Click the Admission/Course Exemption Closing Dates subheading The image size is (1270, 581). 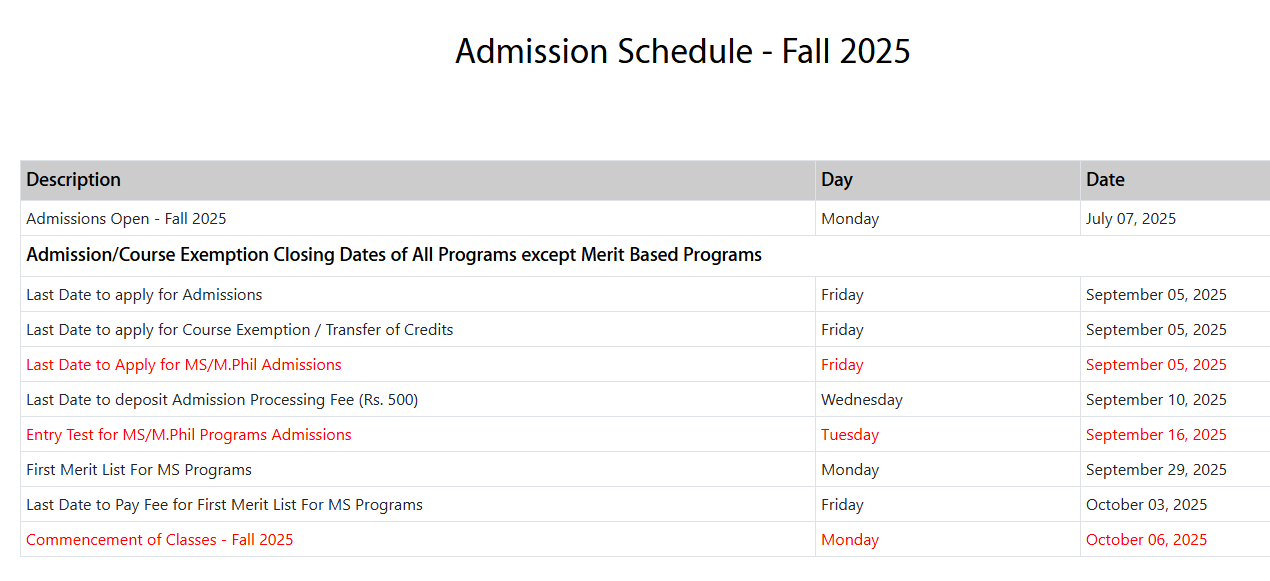point(394,255)
